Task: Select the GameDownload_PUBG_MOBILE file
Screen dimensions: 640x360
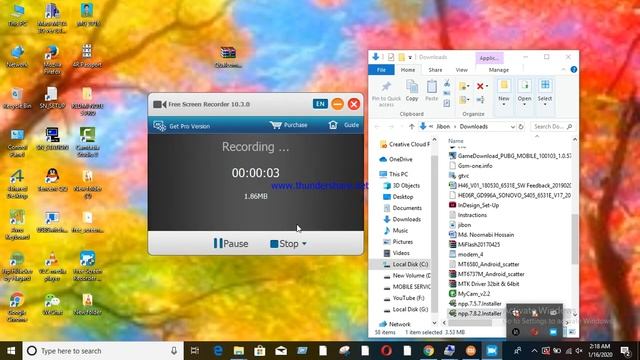Action: point(510,156)
